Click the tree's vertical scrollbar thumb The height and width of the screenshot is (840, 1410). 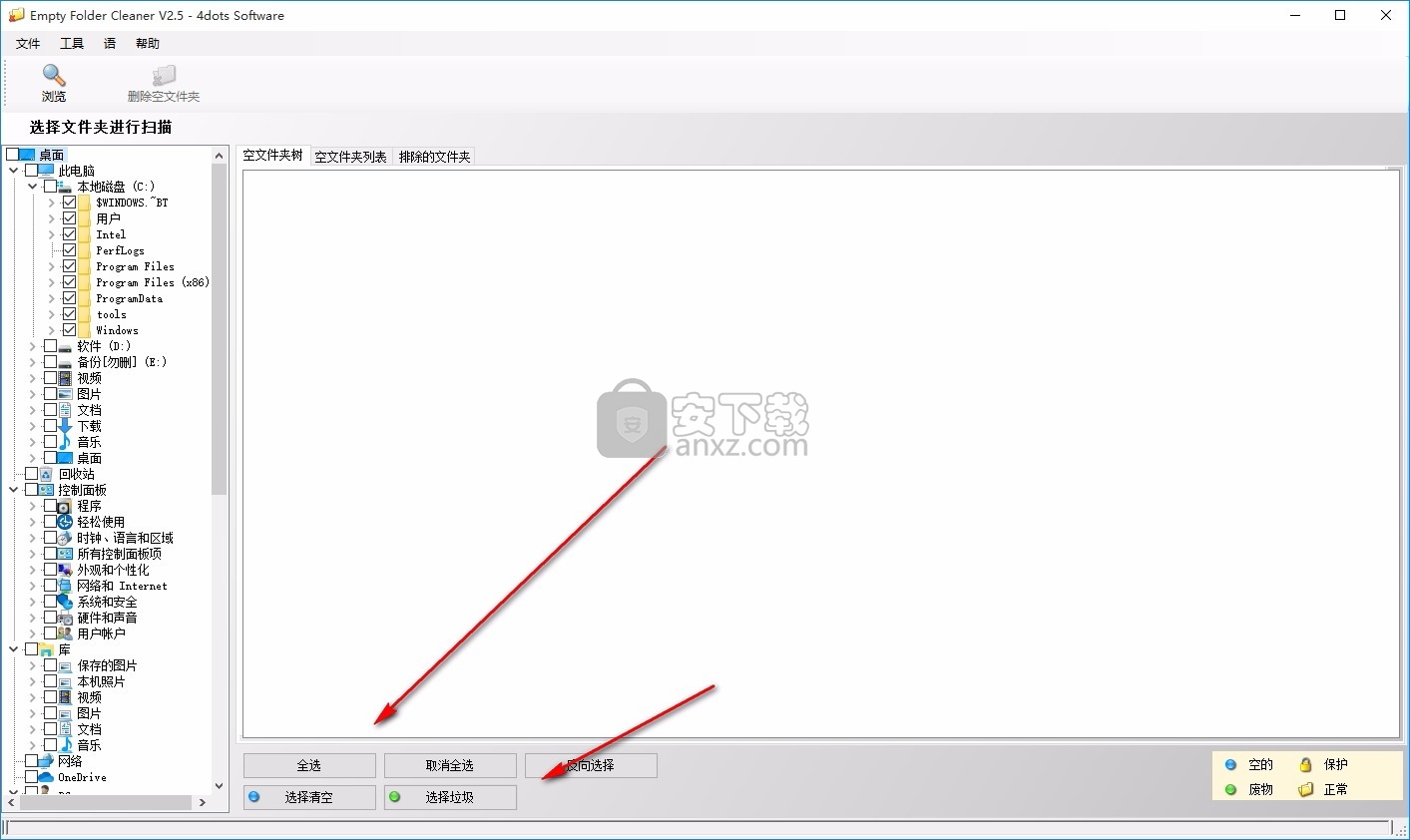[220, 329]
